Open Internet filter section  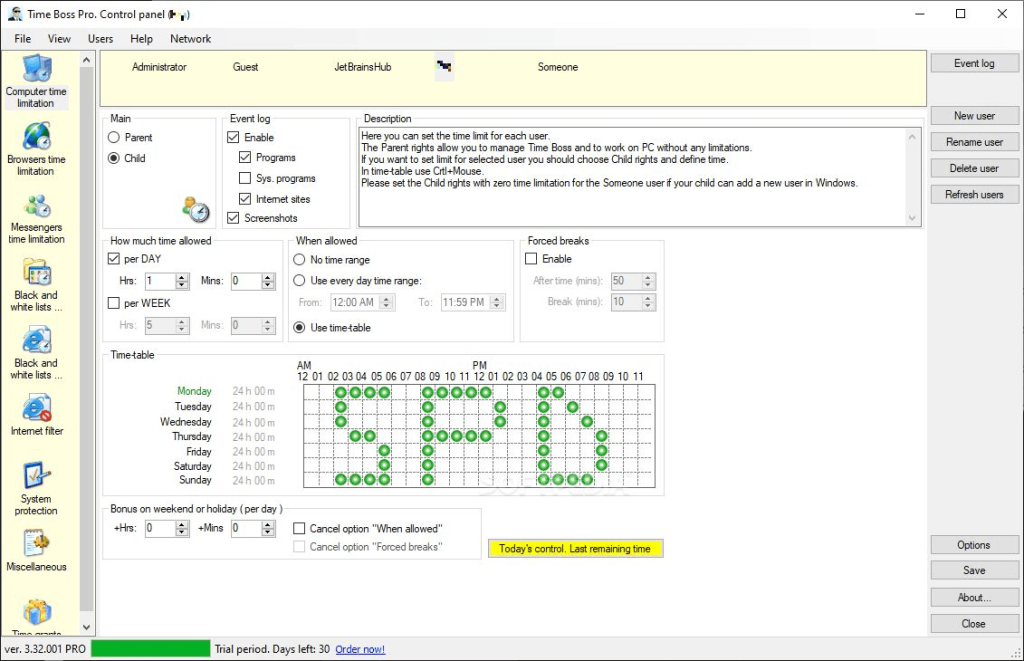pyautogui.click(x=37, y=415)
